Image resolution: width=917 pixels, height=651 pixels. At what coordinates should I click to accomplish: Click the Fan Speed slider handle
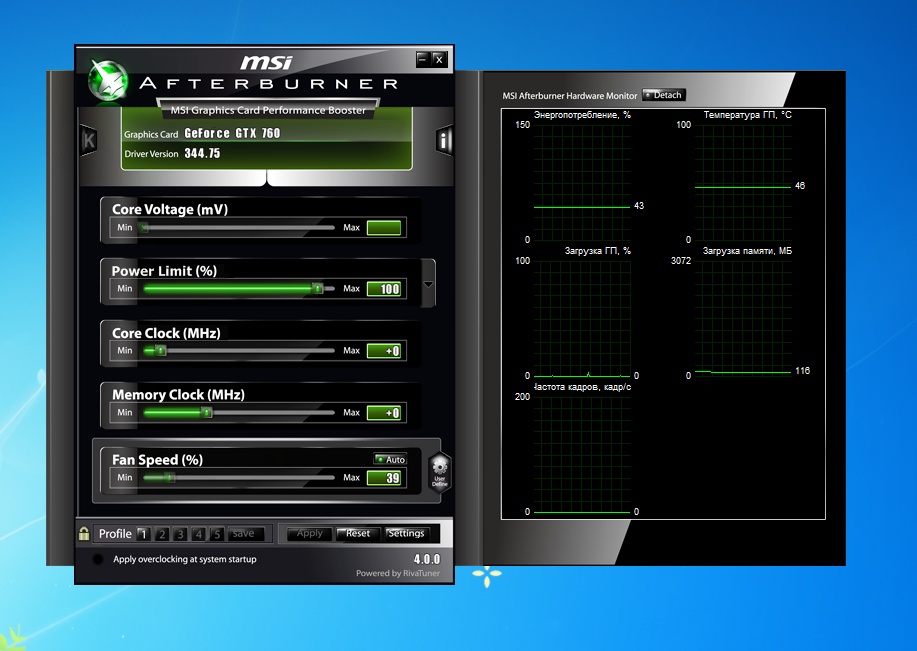[x=169, y=477]
